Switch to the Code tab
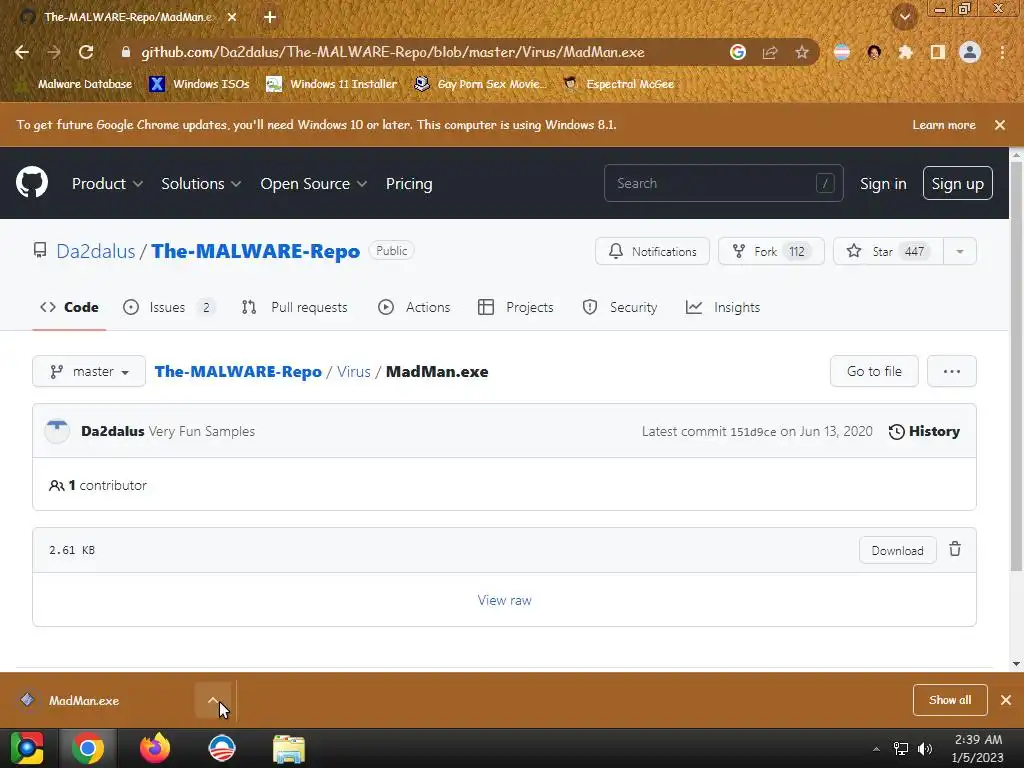This screenshot has height=768, width=1024. click(69, 307)
